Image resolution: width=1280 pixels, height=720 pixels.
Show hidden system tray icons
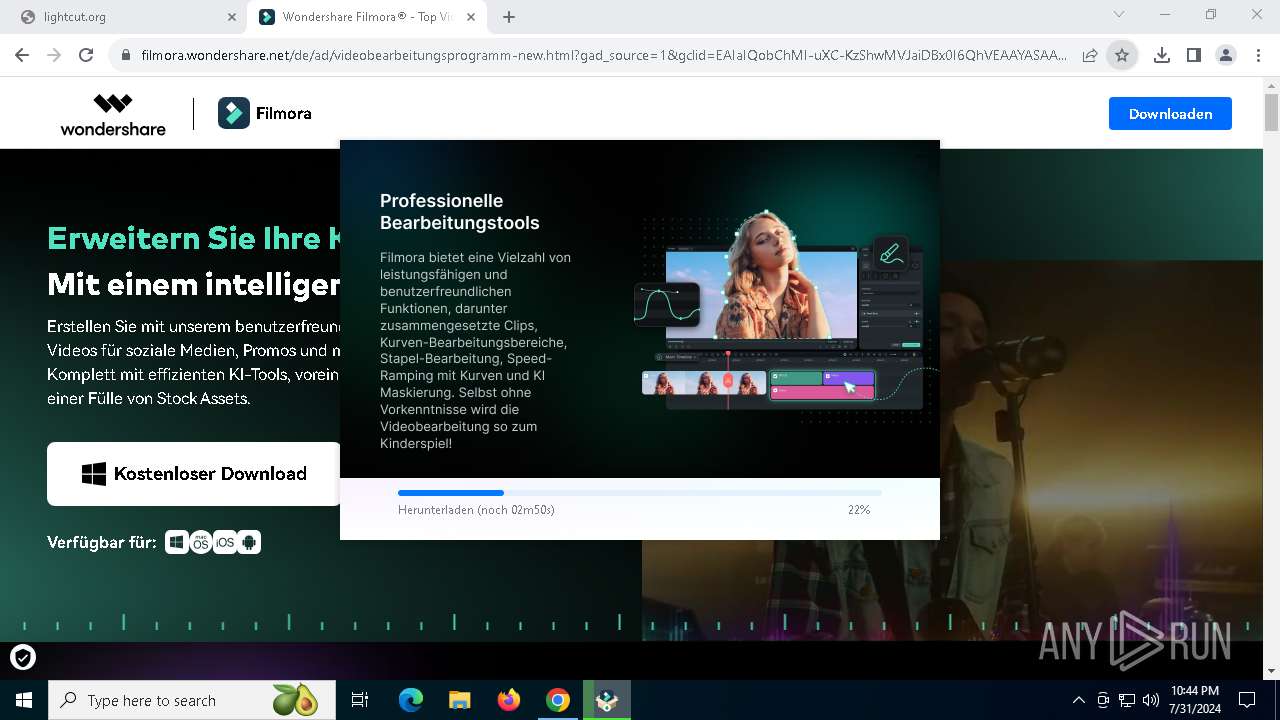1078,700
